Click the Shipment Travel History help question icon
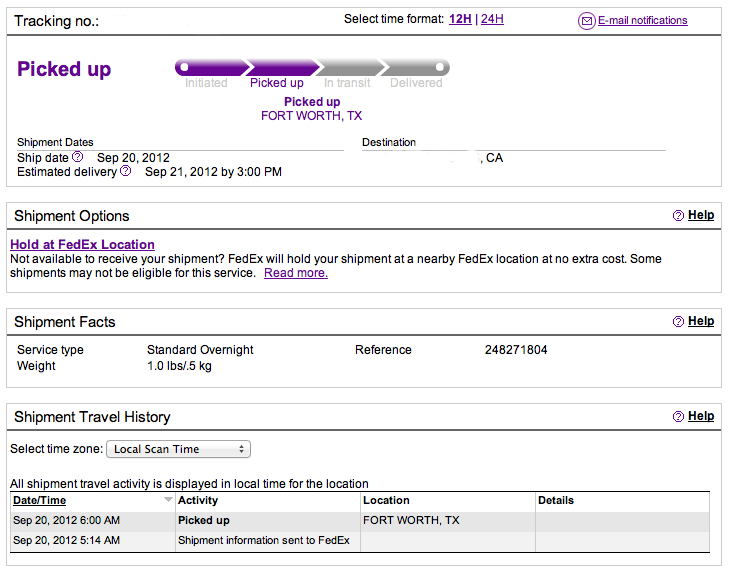Viewport: 729px width, 574px height. (x=678, y=416)
